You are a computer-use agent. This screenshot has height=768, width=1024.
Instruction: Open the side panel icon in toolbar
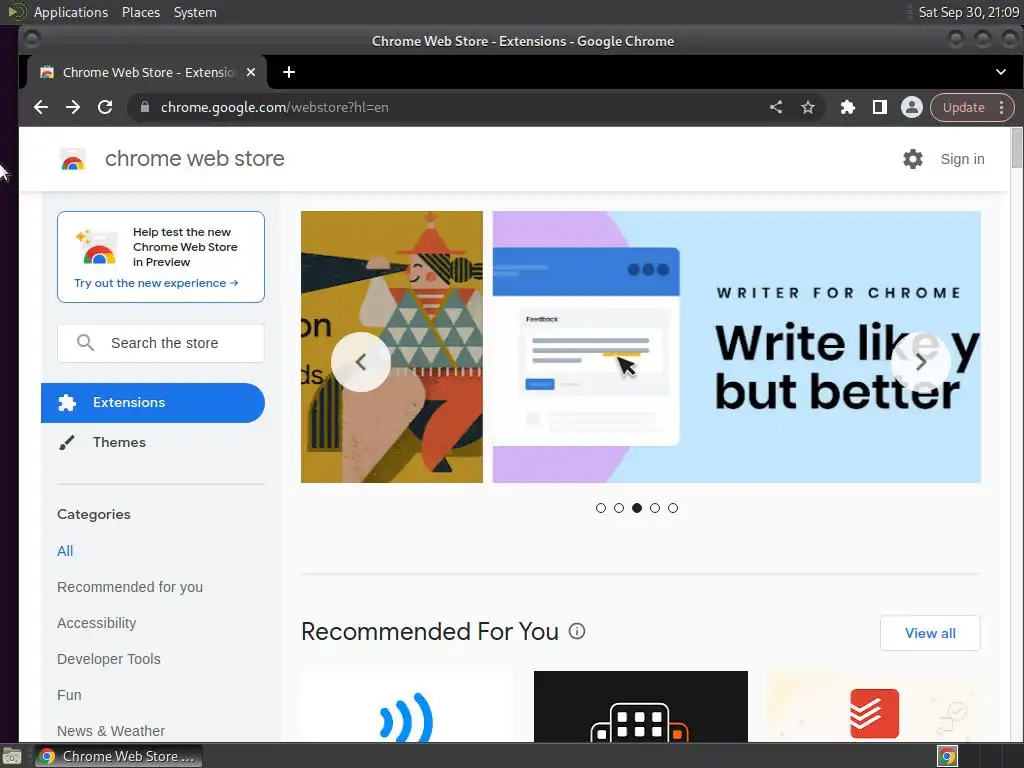(x=880, y=107)
